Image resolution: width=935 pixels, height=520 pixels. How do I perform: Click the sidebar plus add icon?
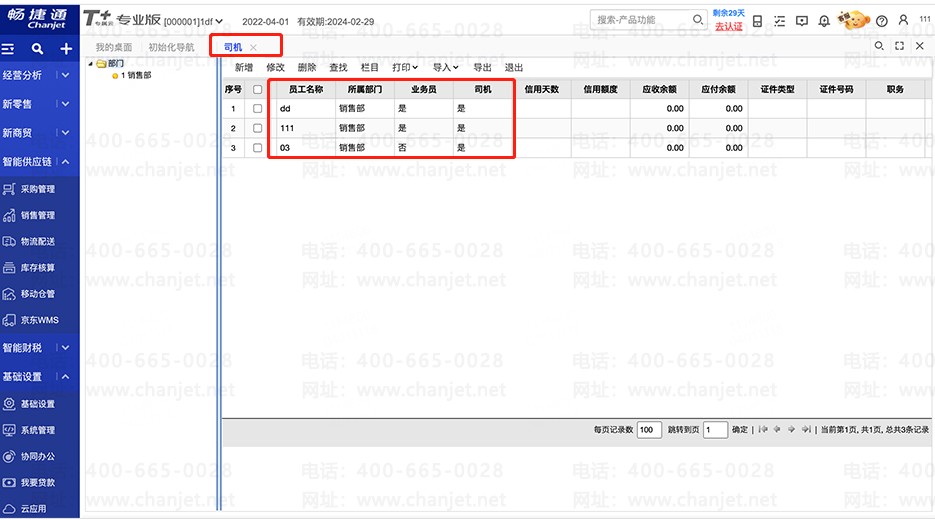coord(66,49)
